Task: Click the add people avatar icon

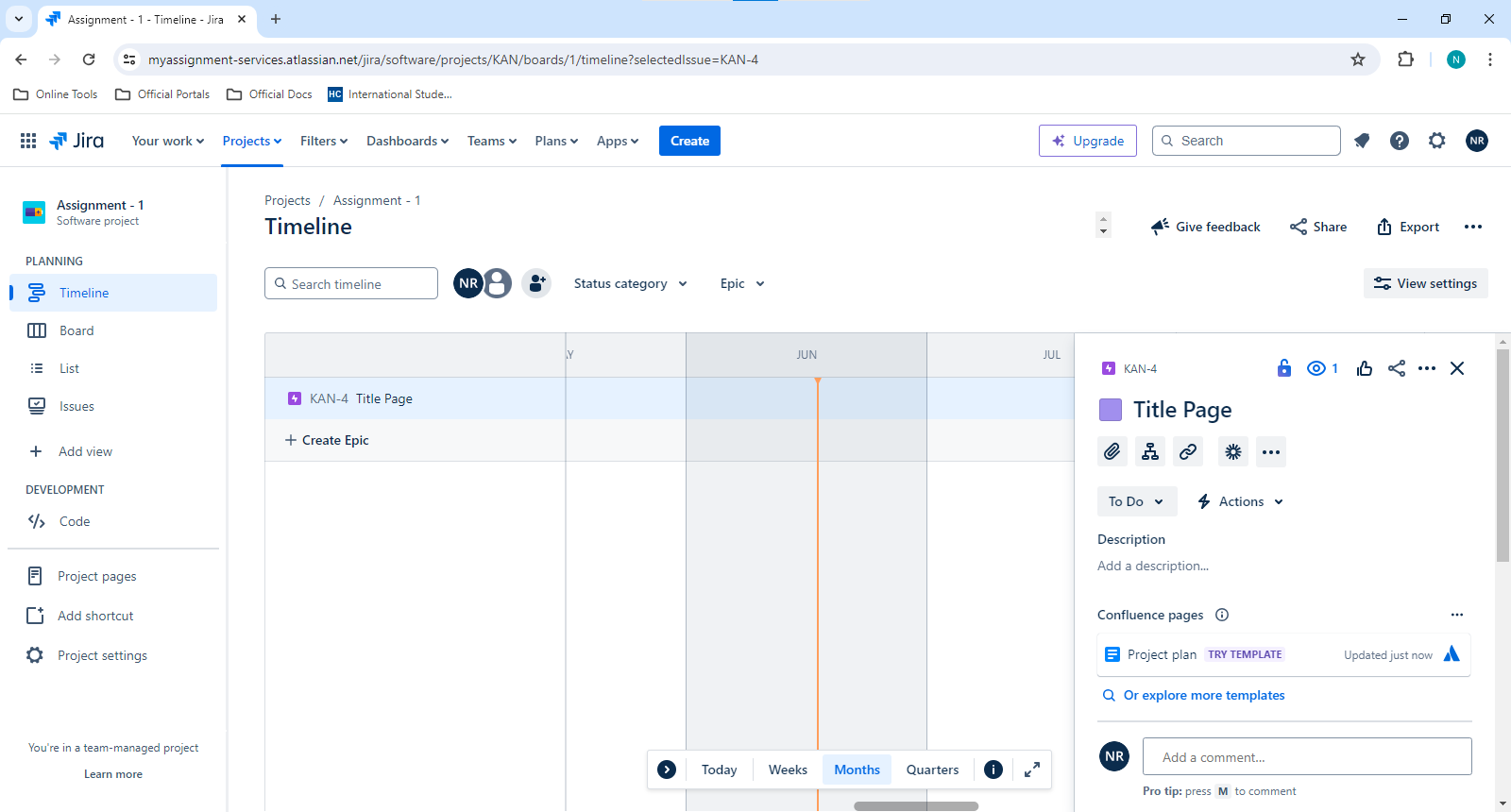Action: [x=536, y=283]
